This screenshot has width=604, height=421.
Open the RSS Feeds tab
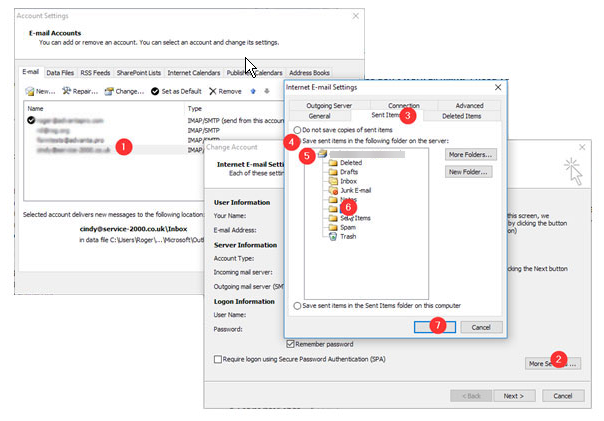[95, 73]
